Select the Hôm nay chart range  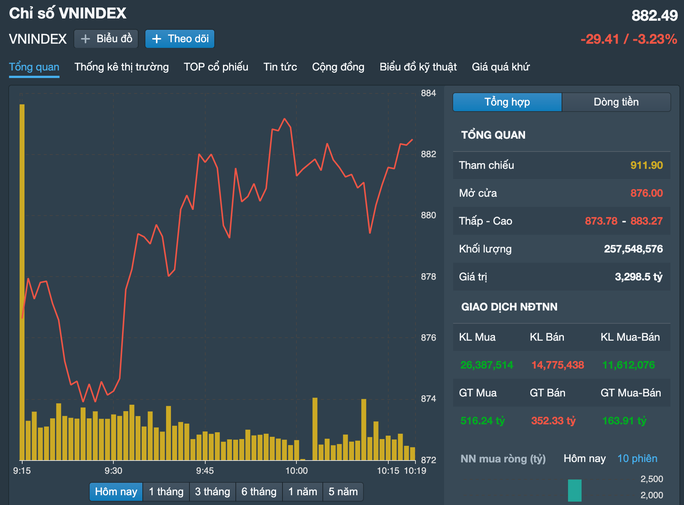[x=115, y=492]
